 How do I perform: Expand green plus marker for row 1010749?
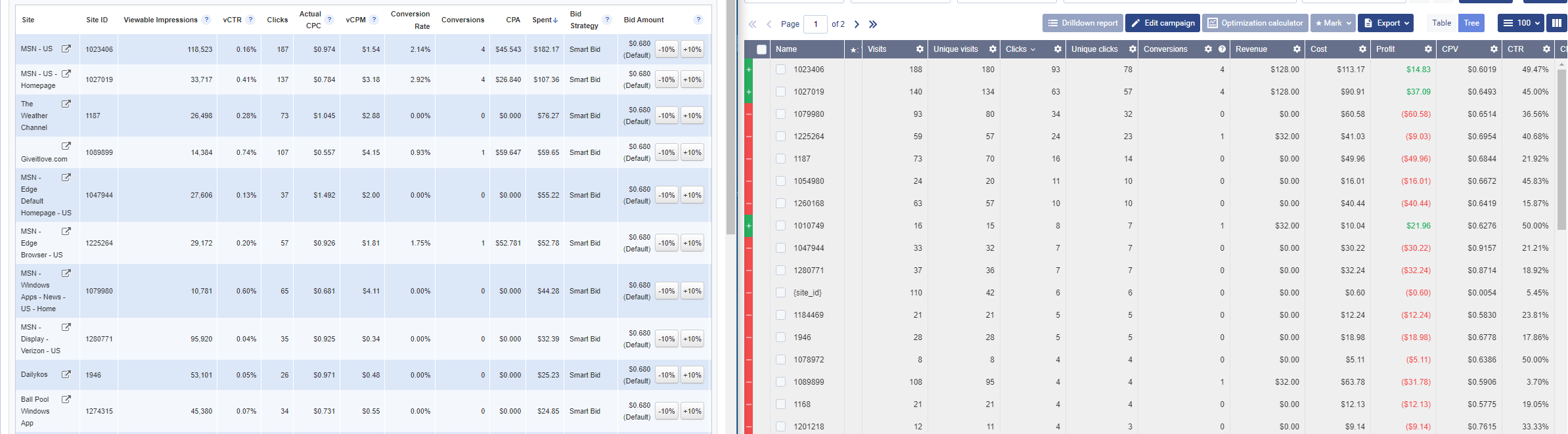[748, 225]
